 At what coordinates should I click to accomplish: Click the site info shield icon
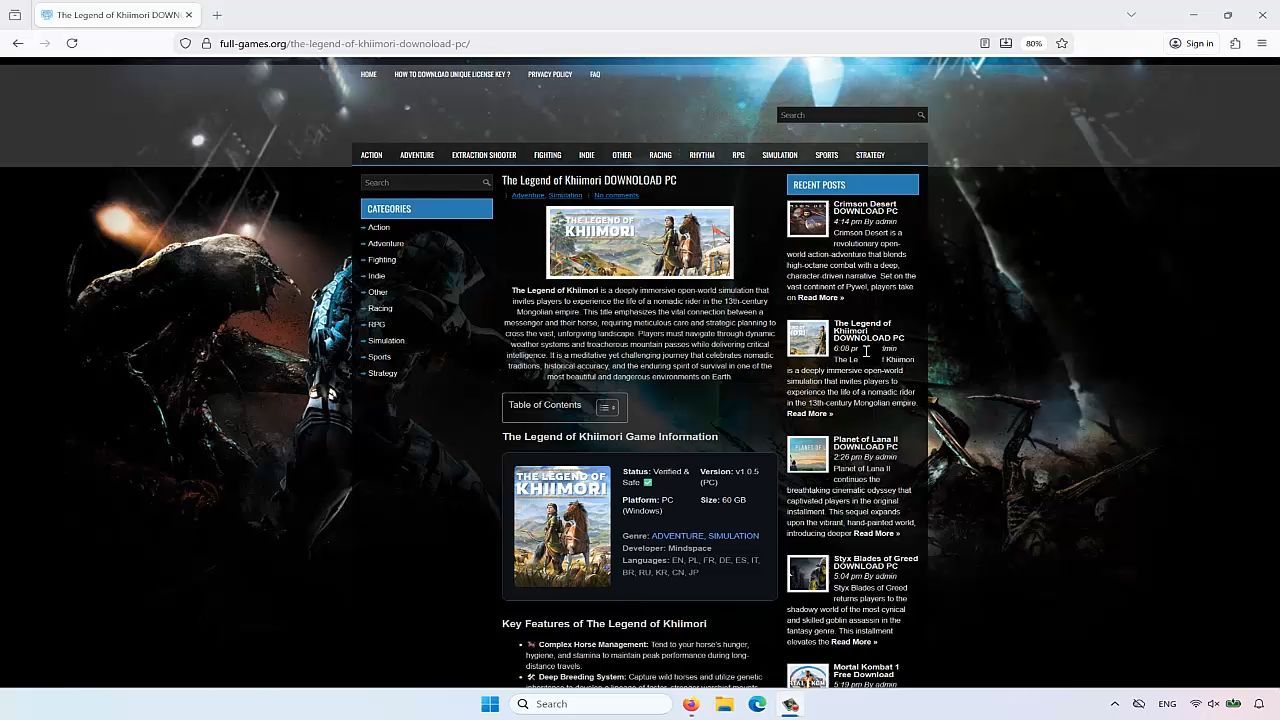click(185, 43)
